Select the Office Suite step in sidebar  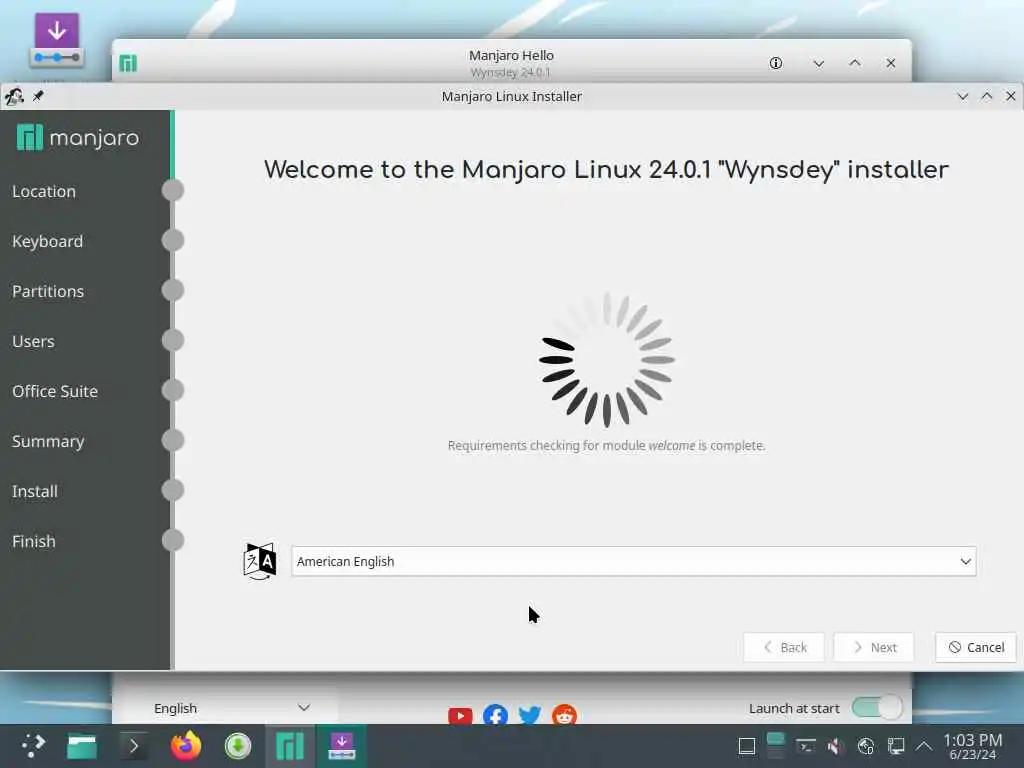click(55, 391)
